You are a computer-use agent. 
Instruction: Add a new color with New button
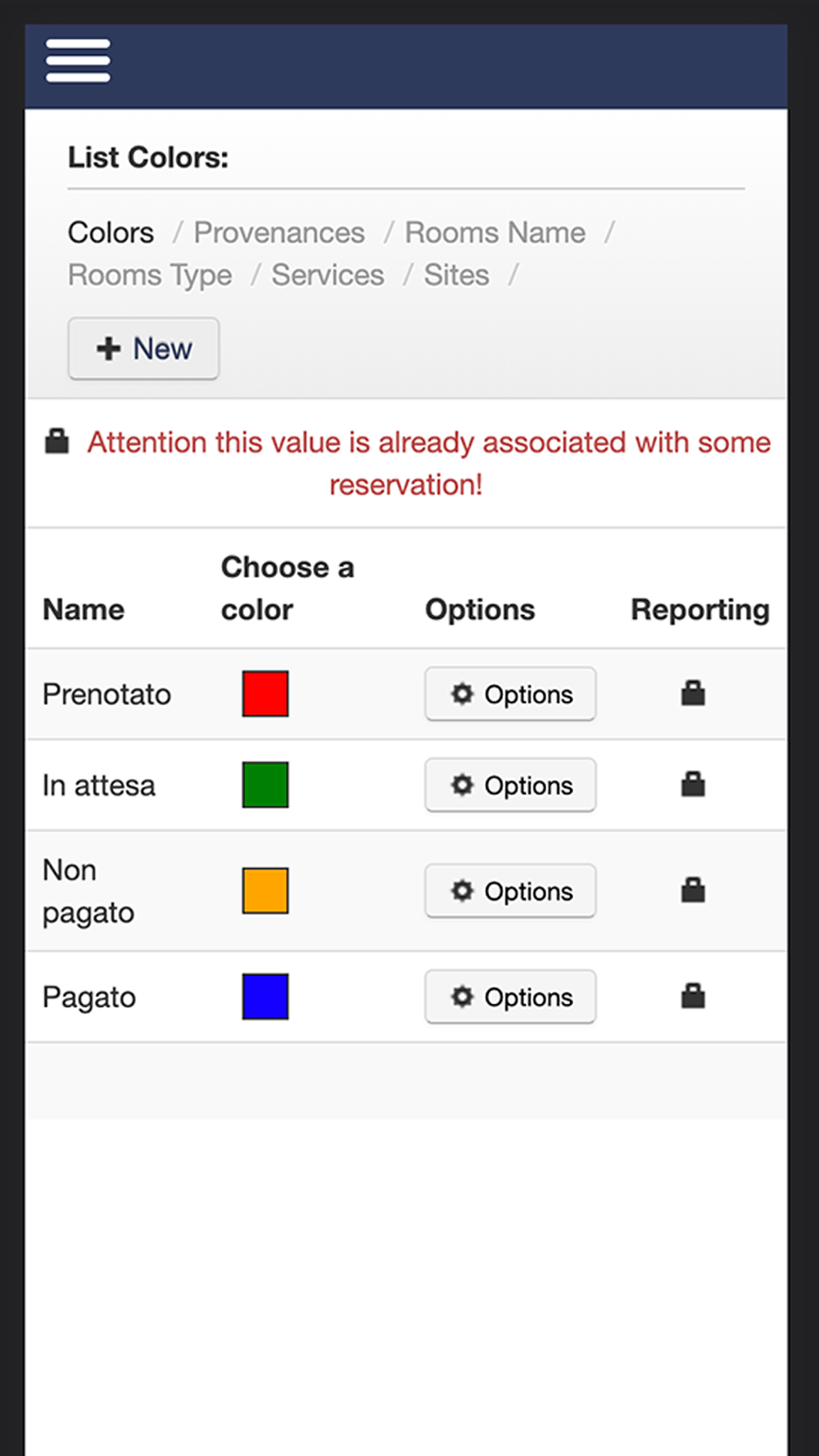(x=143, y=349)
